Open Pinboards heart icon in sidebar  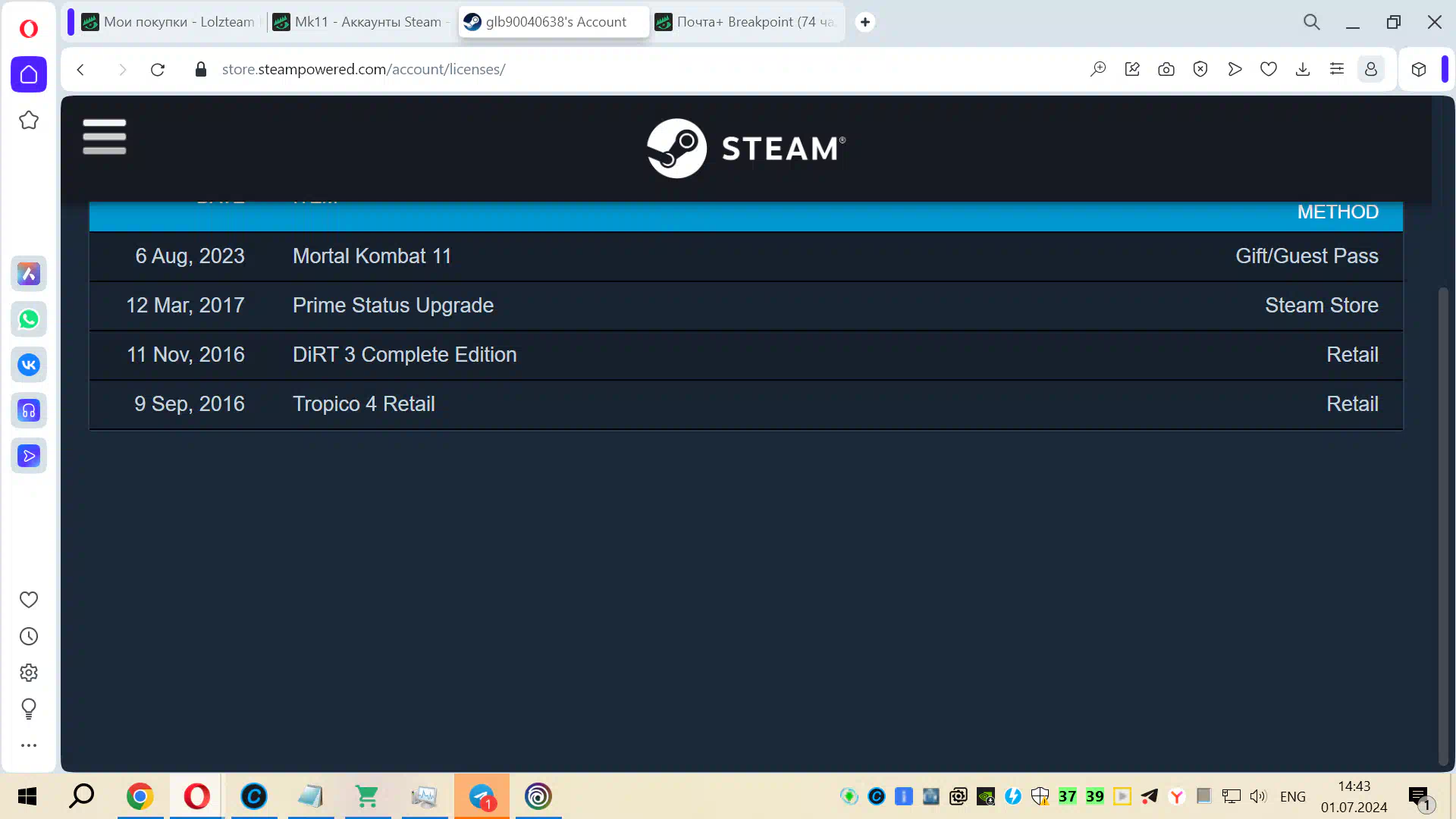pyautogui.click(x=29, y=600)
